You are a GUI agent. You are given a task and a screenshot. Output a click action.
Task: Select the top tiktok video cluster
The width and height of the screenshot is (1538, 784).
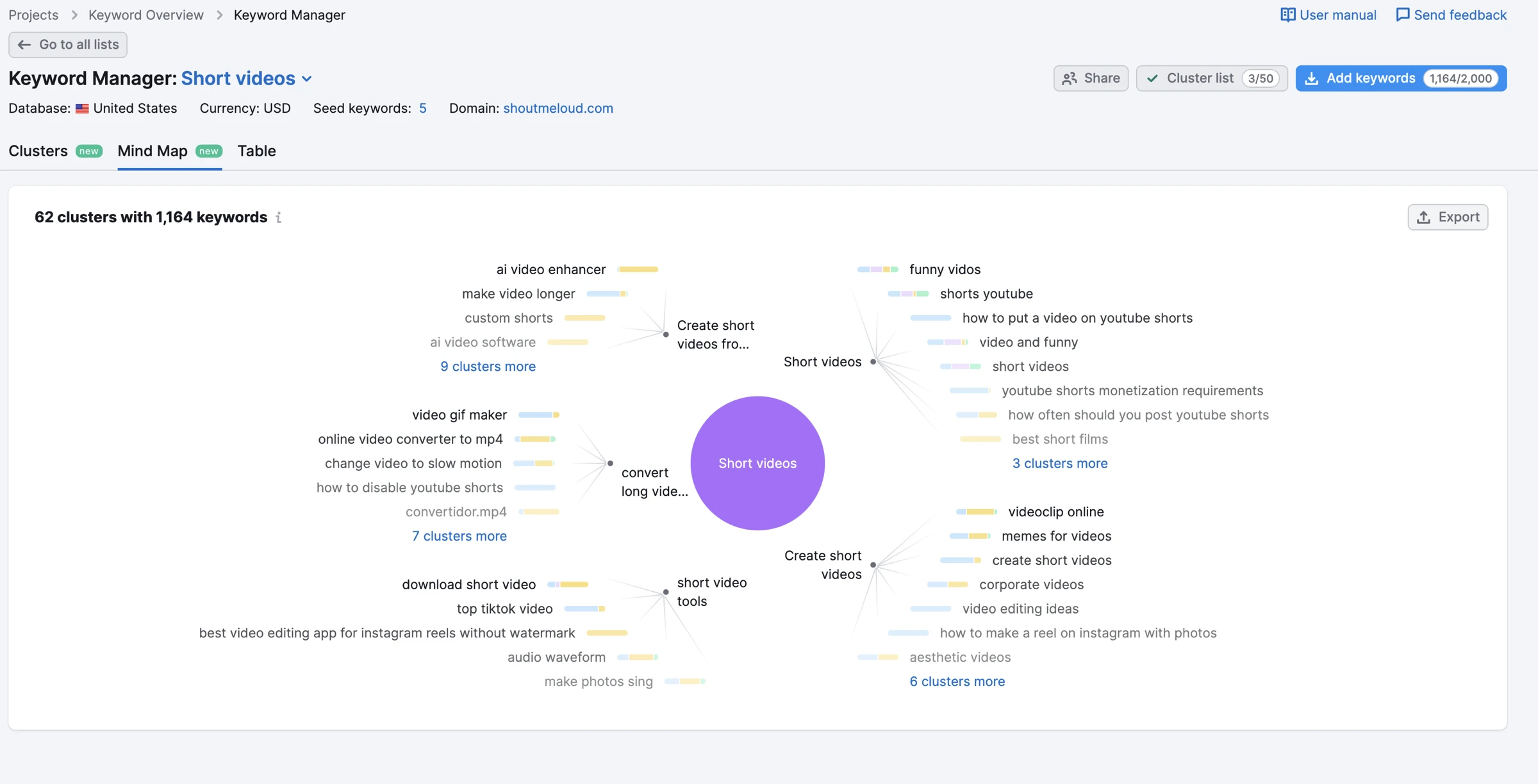(x=505, y=609)
